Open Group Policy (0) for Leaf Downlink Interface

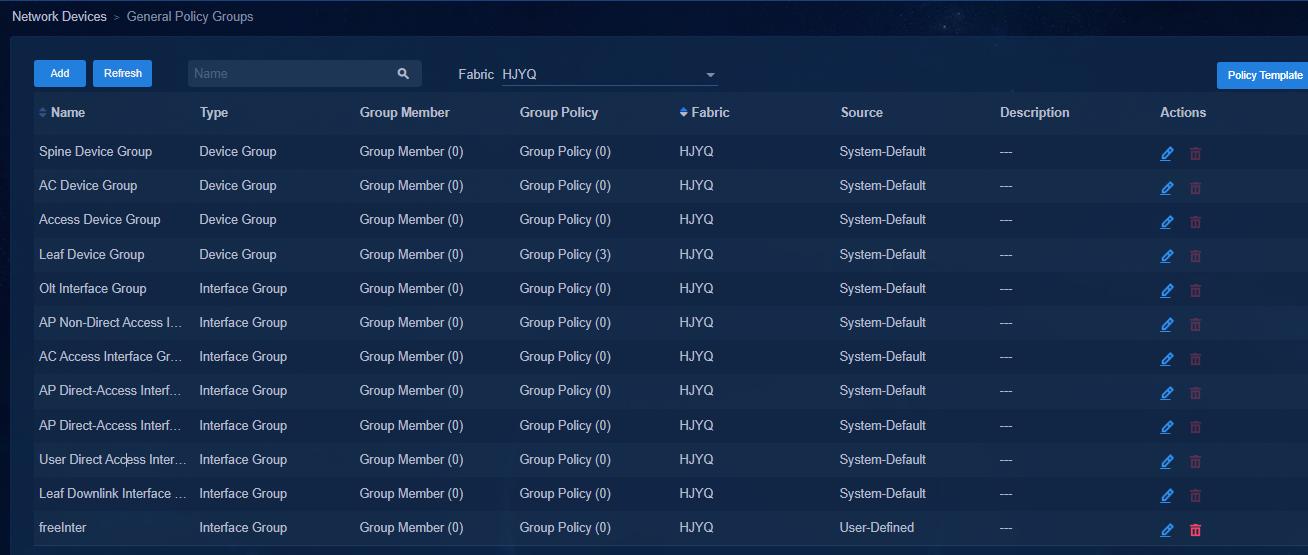coord(565,493)
